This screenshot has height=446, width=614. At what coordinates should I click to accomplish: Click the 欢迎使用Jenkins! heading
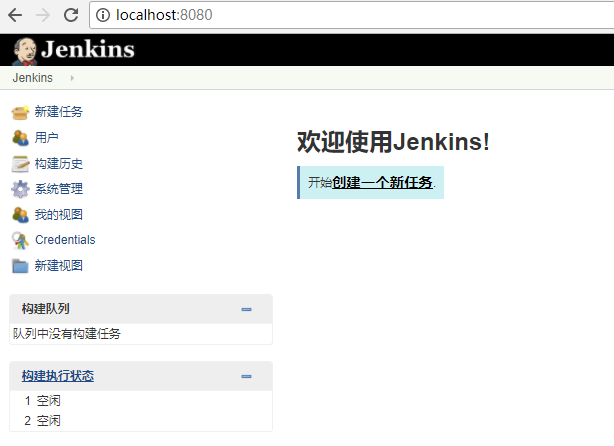tap(393, 142)
